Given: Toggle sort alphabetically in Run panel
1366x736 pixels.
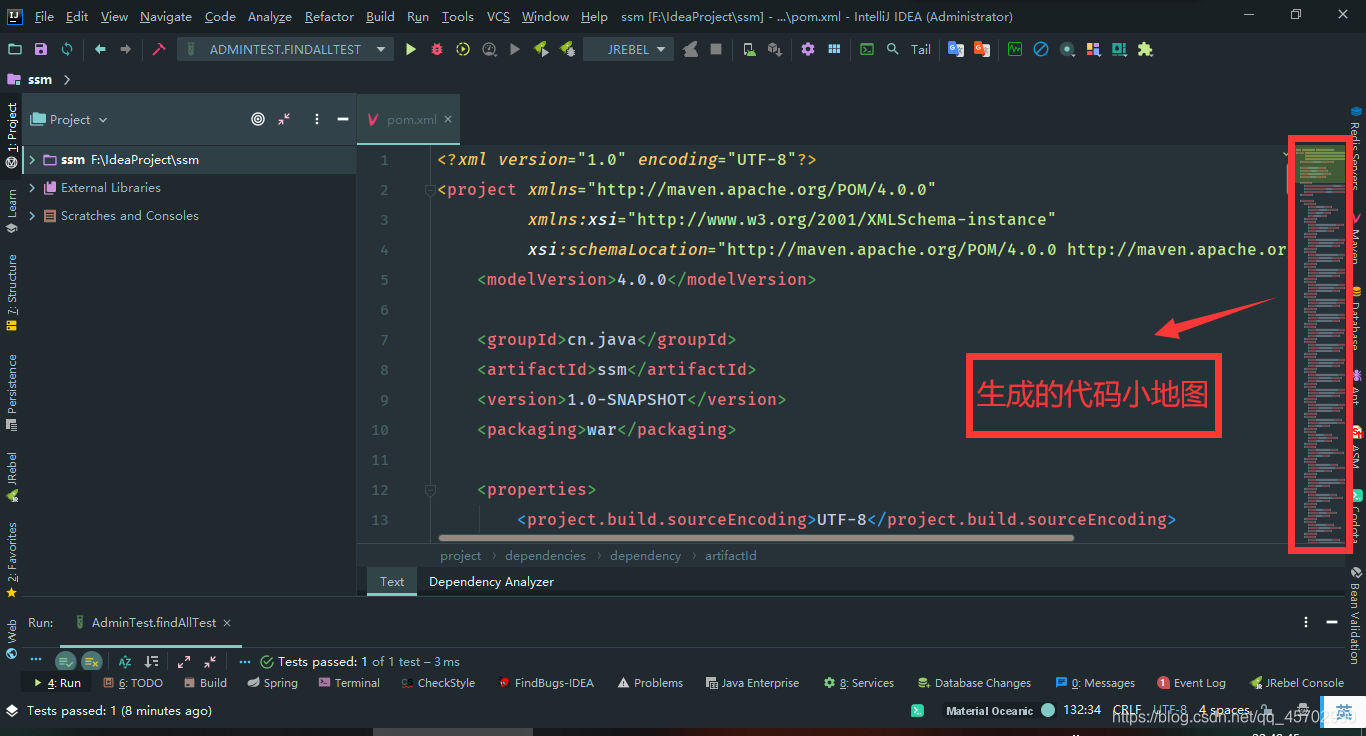Looking at the screenshot, I should (x=125, y=661).
